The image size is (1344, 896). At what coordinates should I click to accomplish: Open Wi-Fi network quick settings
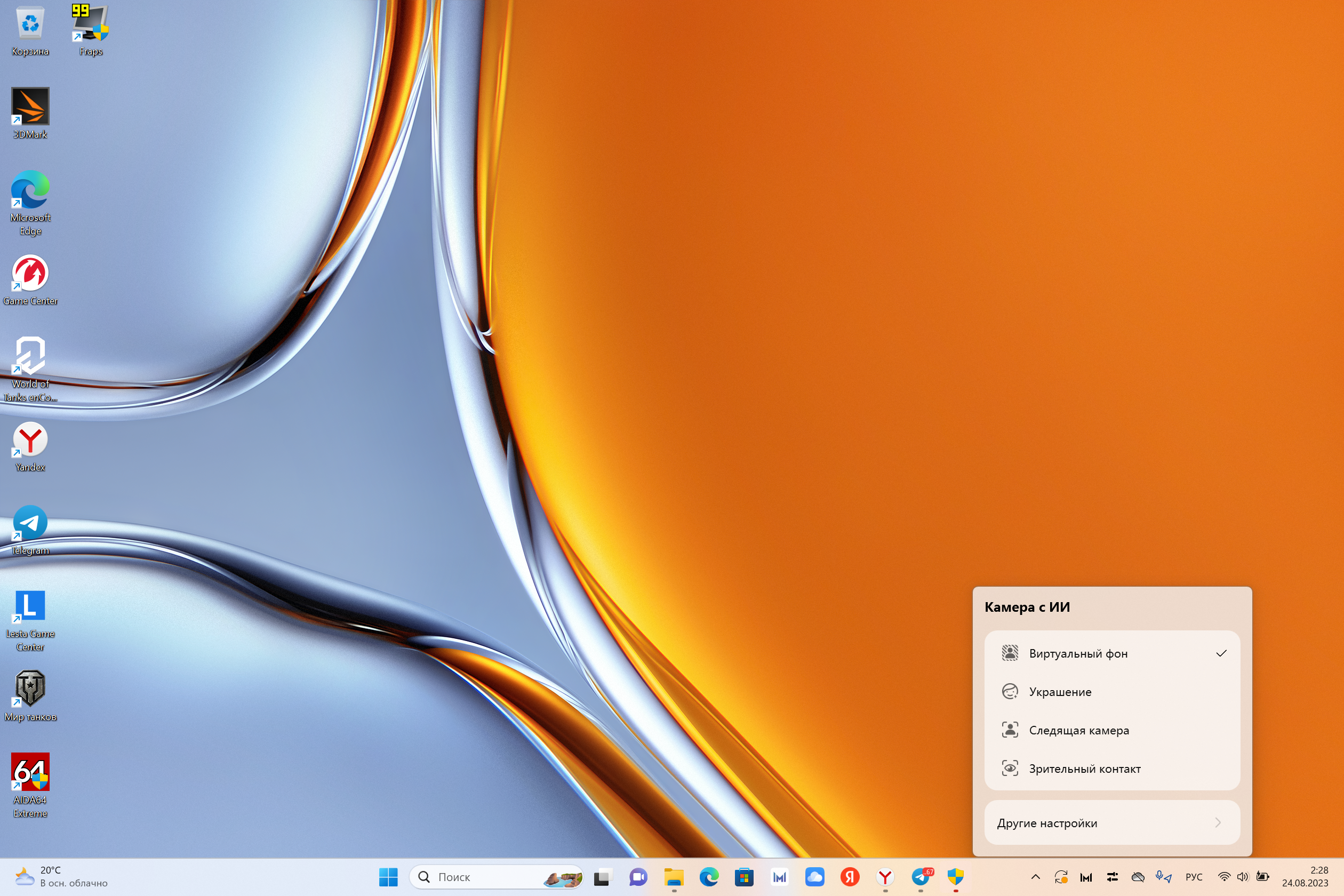click(x=1224, y=877)
